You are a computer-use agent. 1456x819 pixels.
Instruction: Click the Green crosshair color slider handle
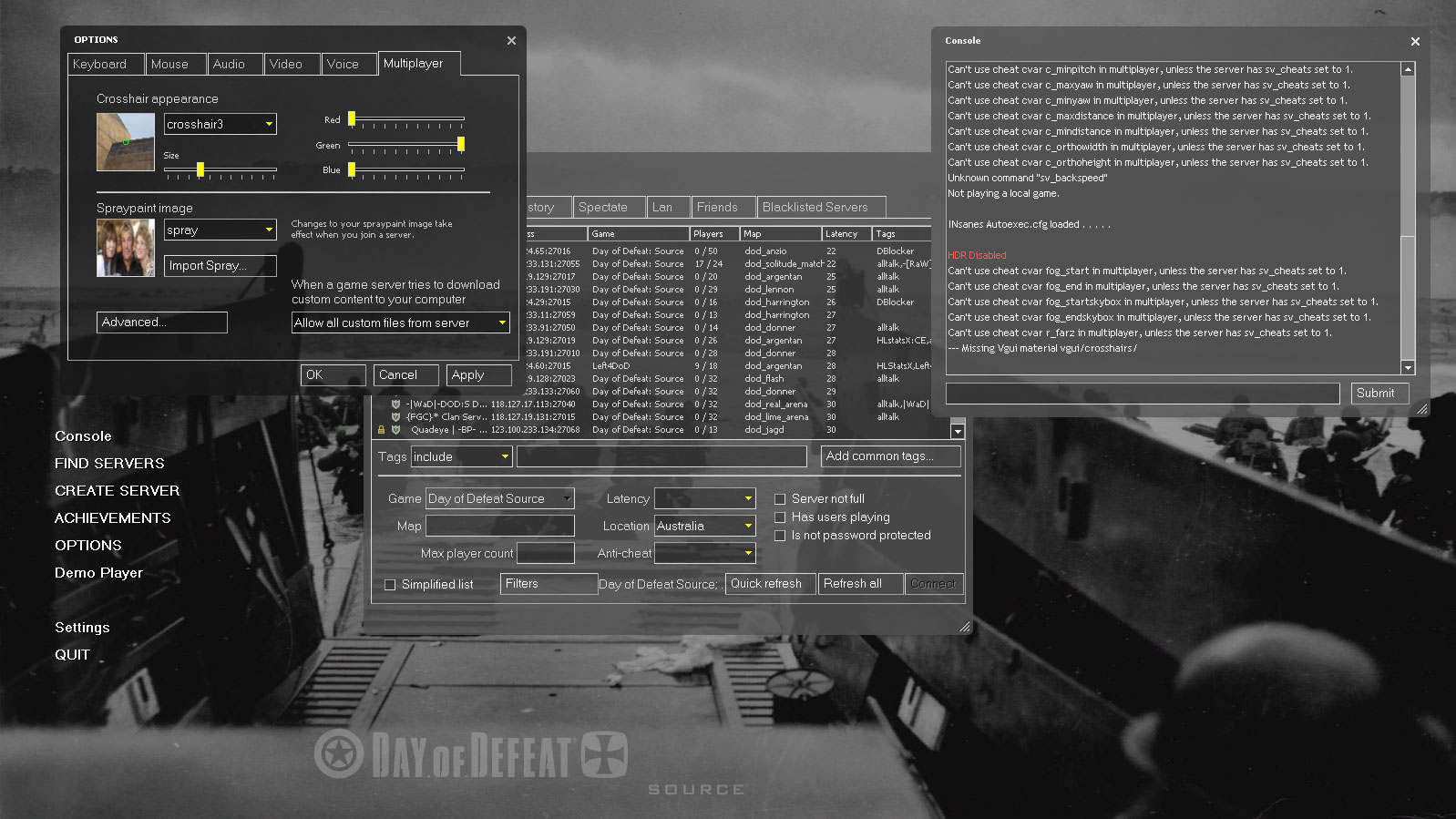461,144
